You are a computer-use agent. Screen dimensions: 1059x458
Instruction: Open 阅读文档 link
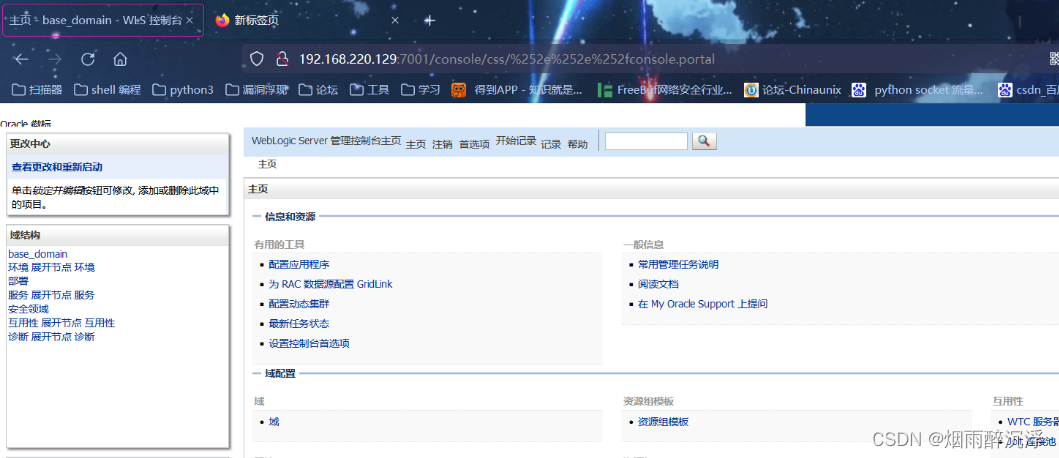point(658,284)
